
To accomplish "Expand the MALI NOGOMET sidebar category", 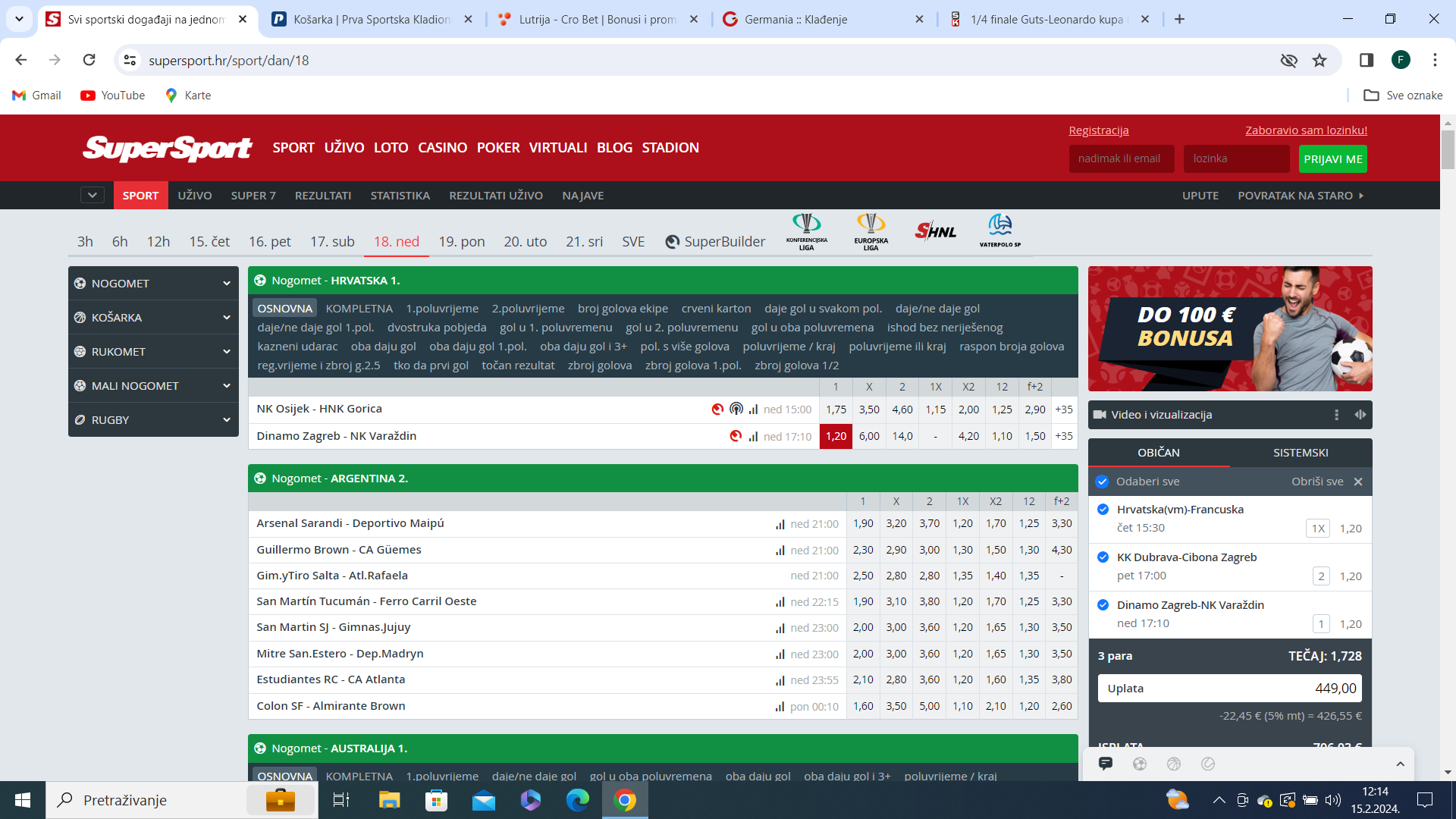I will (x=153, y=386).
